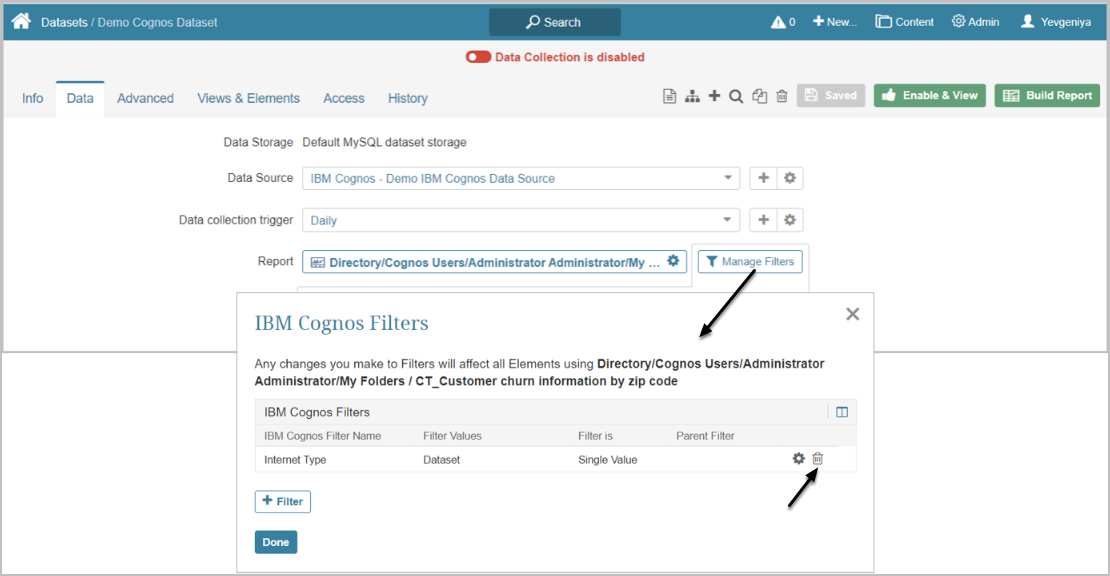Add a new data source with plus button
1110x576 pixels.
763,178
